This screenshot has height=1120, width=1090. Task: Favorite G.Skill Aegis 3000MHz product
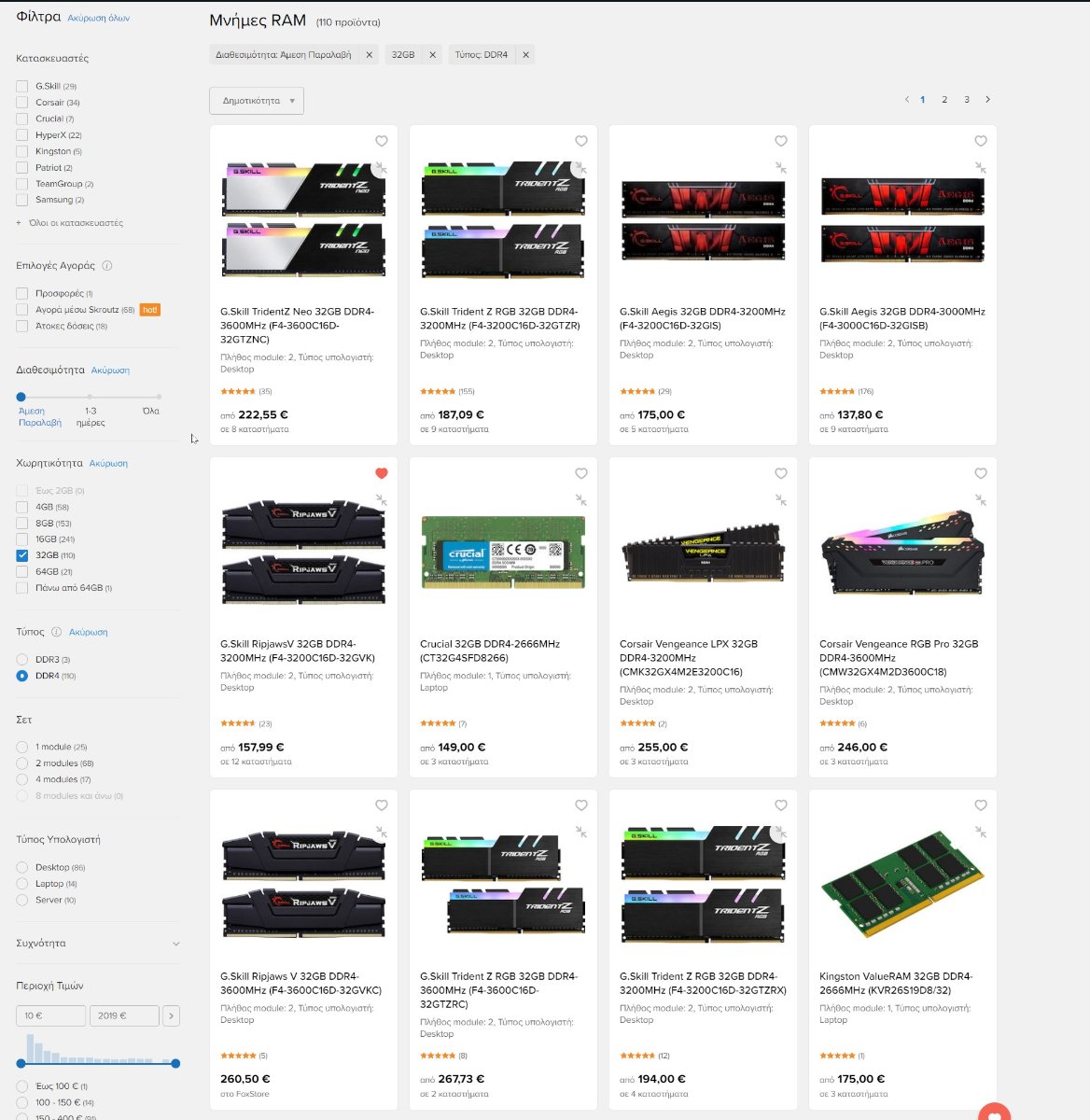[x=981, y=141]
